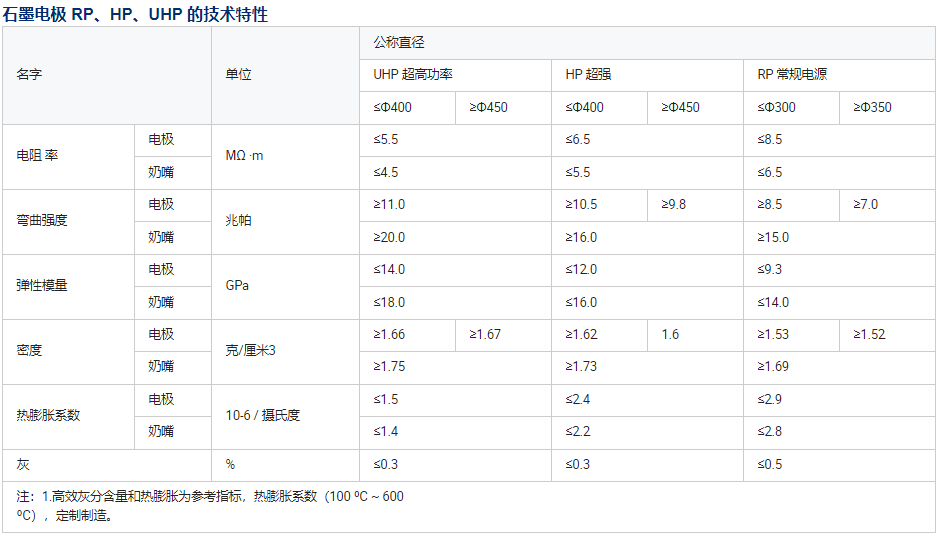
Task: Click the HP 超强 header cell
Action: pos(588,75)
